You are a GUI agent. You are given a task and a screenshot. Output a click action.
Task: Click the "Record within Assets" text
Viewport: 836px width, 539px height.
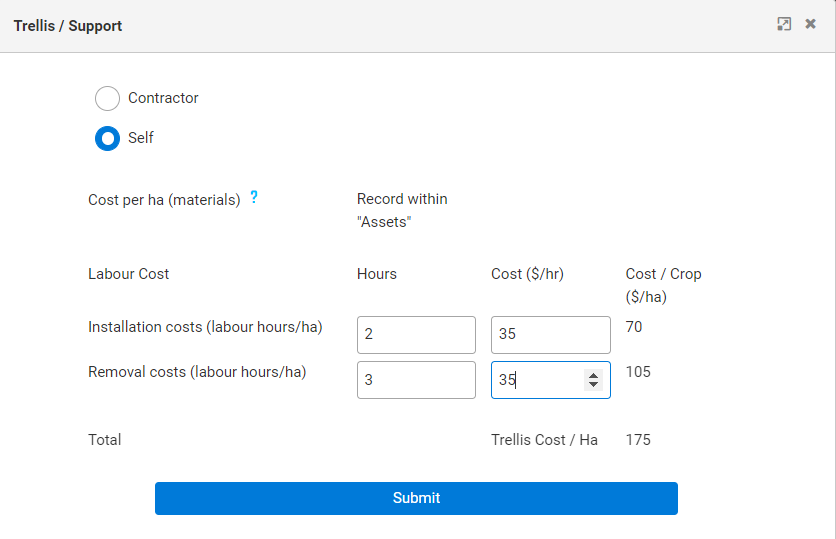402,210
